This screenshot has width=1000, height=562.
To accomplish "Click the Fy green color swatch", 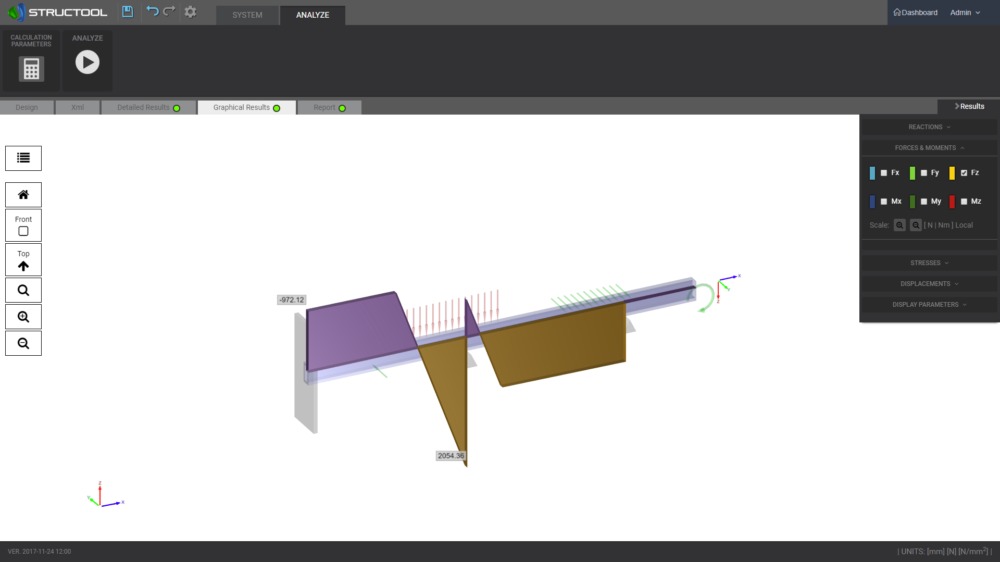I will [913, 173].
